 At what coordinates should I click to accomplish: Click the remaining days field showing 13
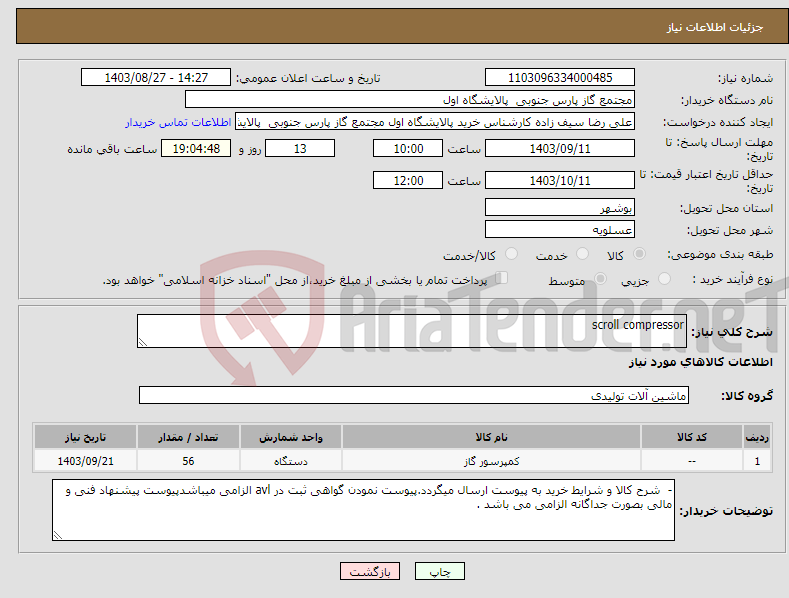coord(300,148)
